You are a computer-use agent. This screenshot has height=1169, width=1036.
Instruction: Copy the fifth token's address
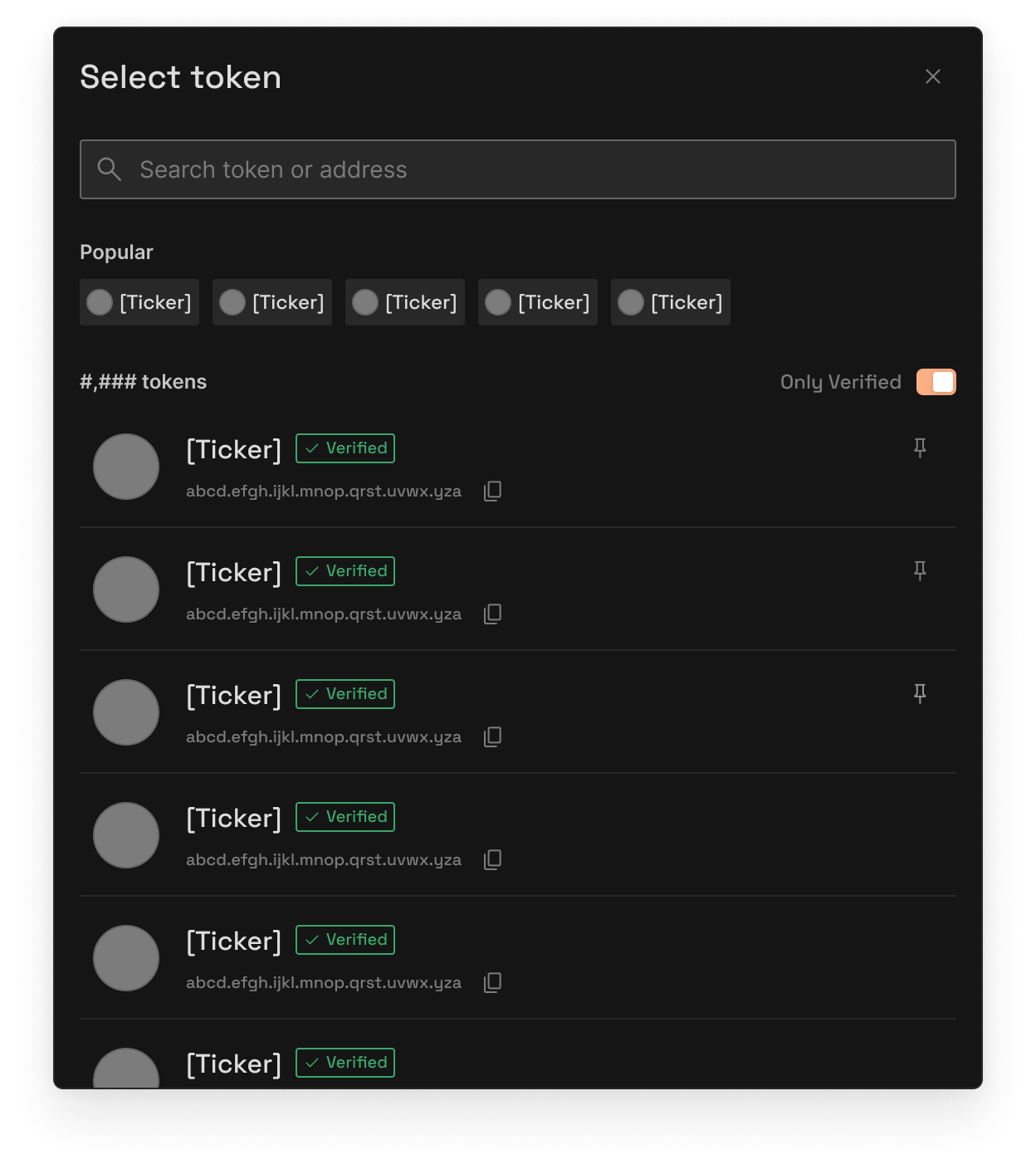coord(492,982)
